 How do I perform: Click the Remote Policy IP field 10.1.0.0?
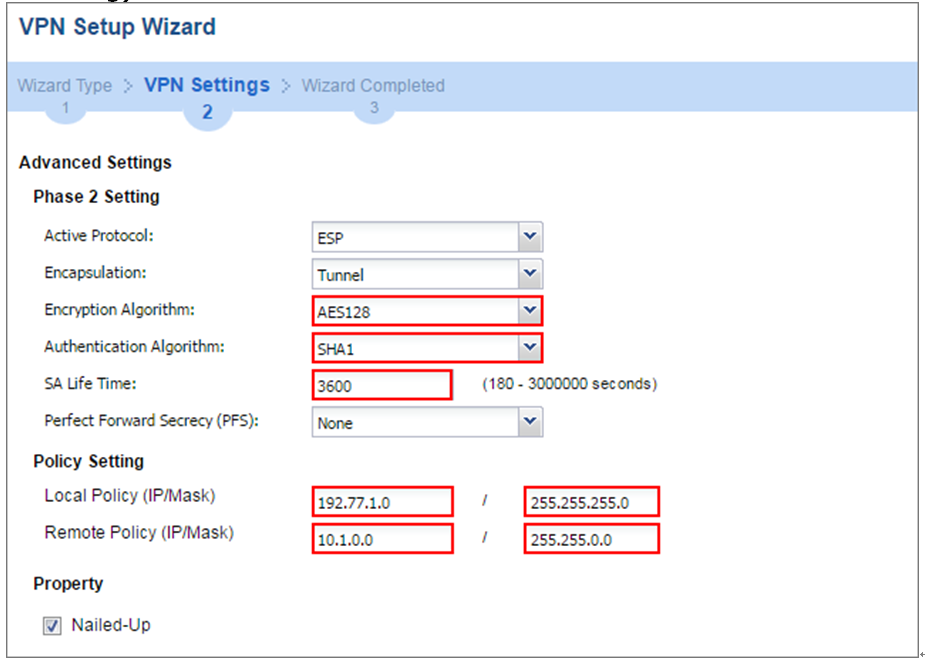pyautogui.click(x=382, y=538)
